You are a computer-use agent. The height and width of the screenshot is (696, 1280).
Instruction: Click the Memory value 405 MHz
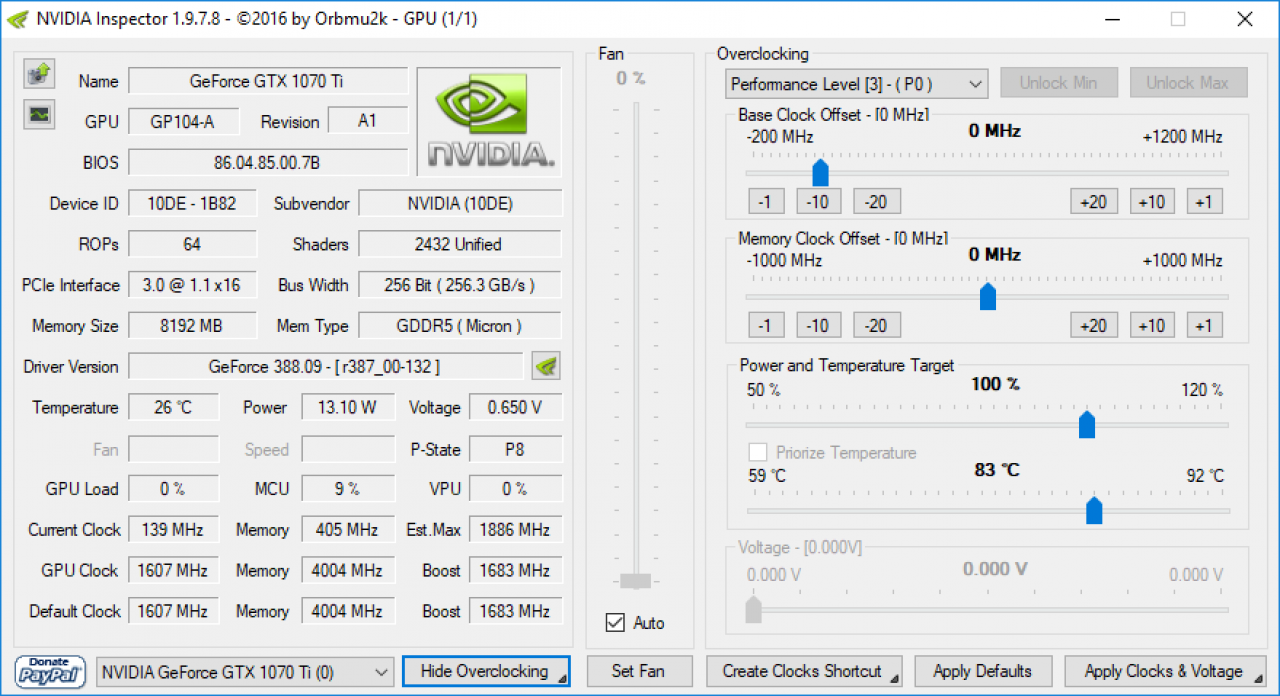pyautogui.click(x=347, y=529)
